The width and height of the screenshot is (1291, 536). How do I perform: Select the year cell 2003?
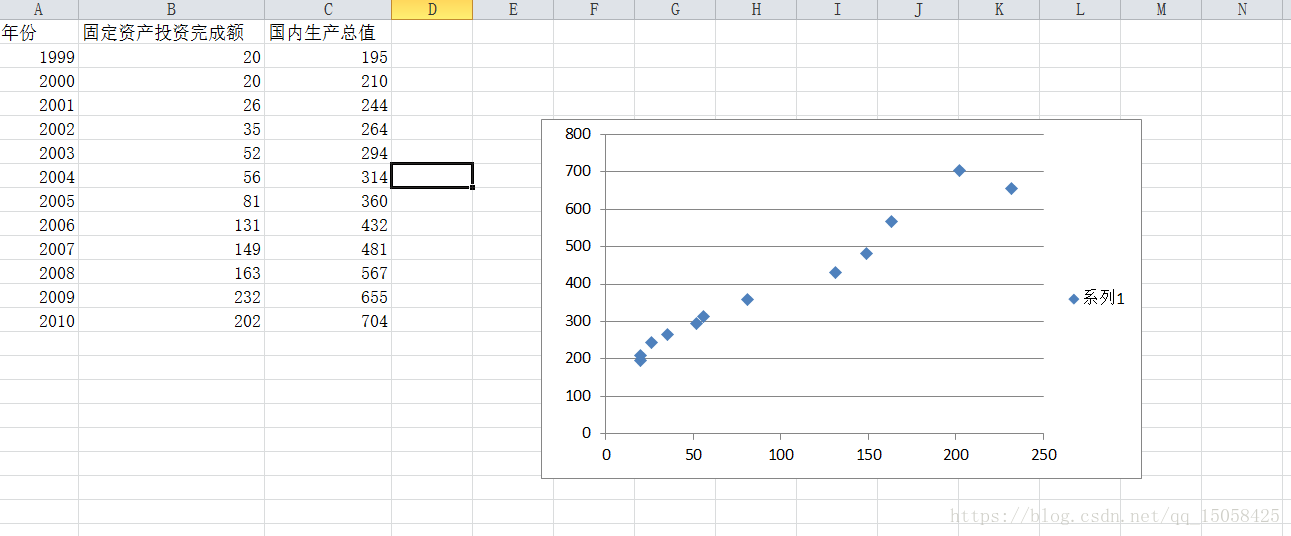tap(39, 152)
